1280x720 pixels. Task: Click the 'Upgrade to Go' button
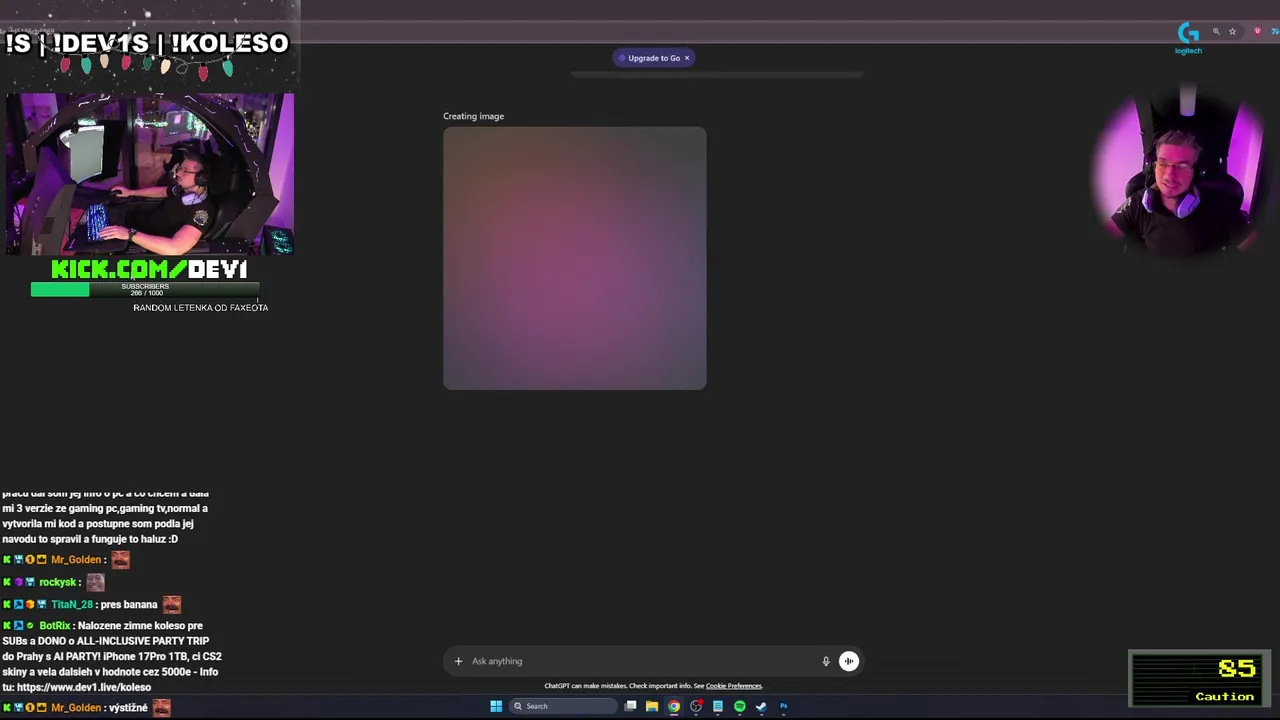(653, 58)
